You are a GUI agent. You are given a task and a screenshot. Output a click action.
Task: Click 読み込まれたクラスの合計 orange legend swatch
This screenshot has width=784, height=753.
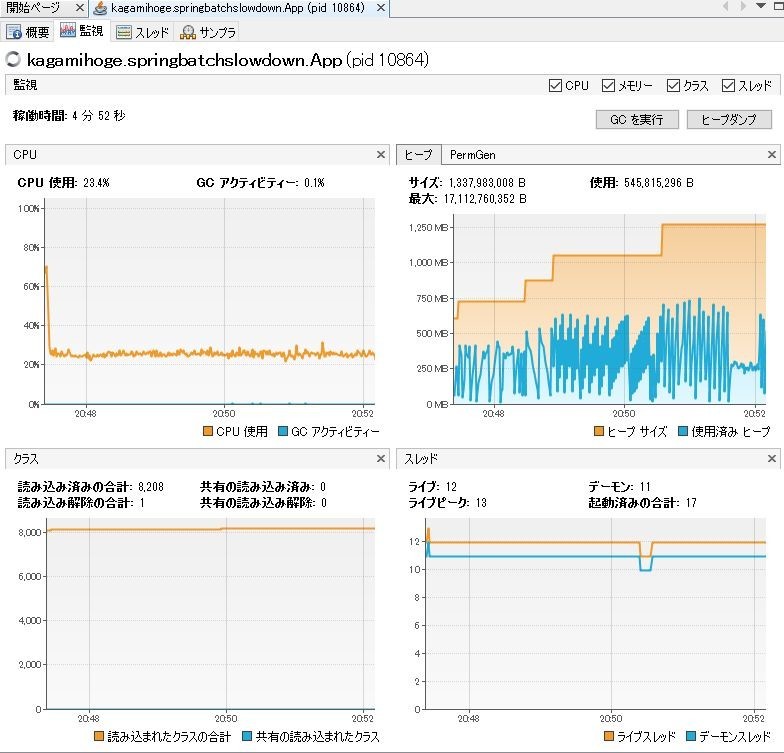[99, 736]
